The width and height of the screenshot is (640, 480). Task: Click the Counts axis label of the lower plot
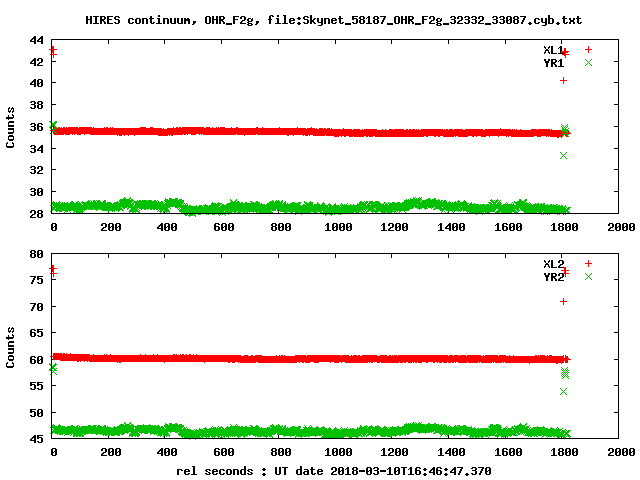point(10,347)
